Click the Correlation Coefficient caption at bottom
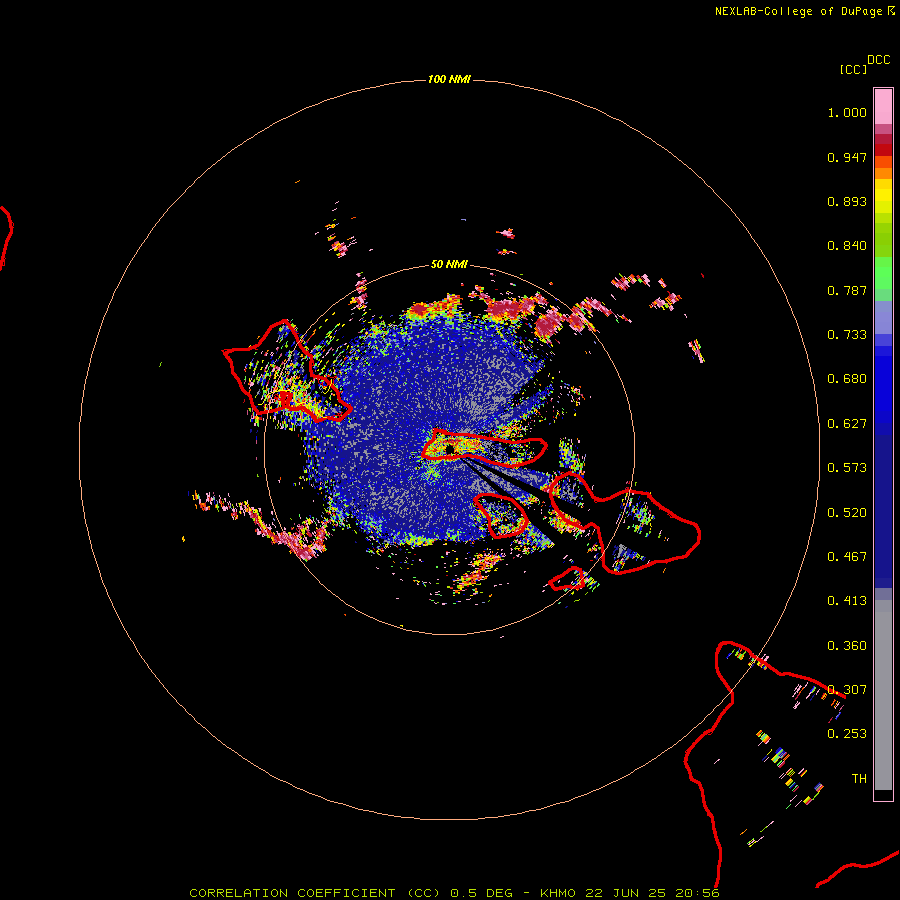 (x=454, y=893)
